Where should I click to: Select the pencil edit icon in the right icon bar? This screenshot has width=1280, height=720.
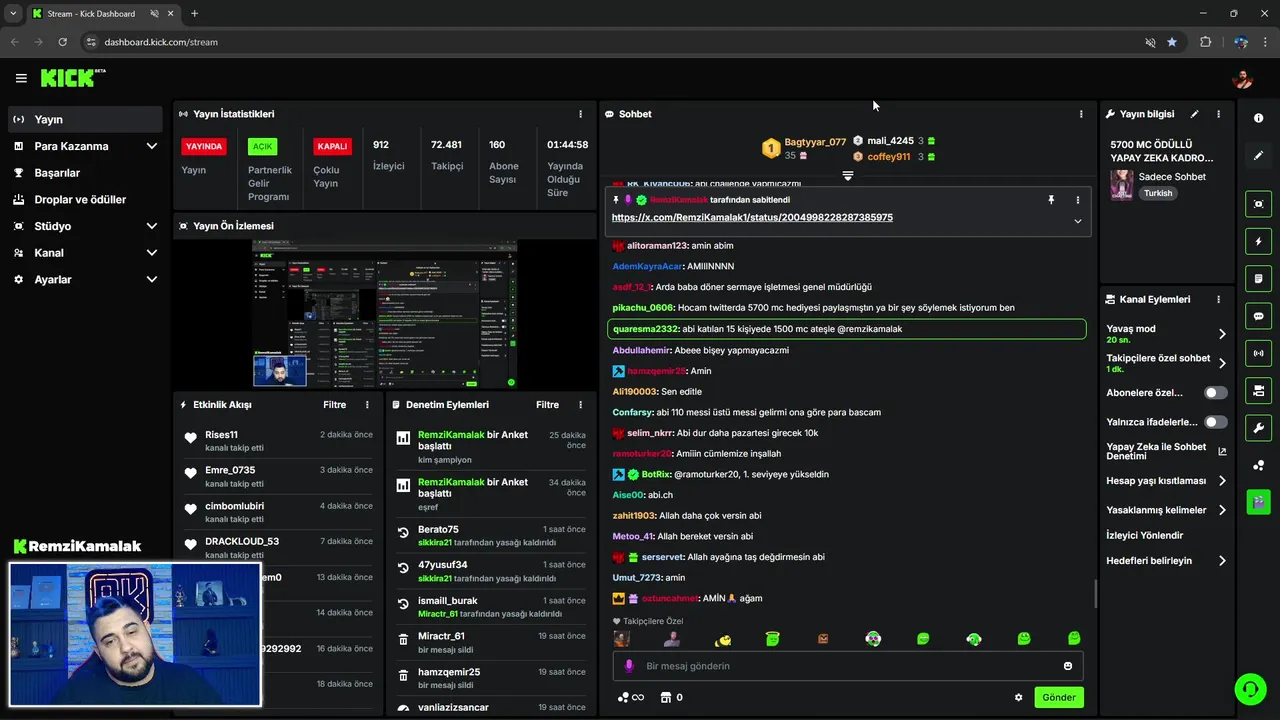tap(1258, 156)
